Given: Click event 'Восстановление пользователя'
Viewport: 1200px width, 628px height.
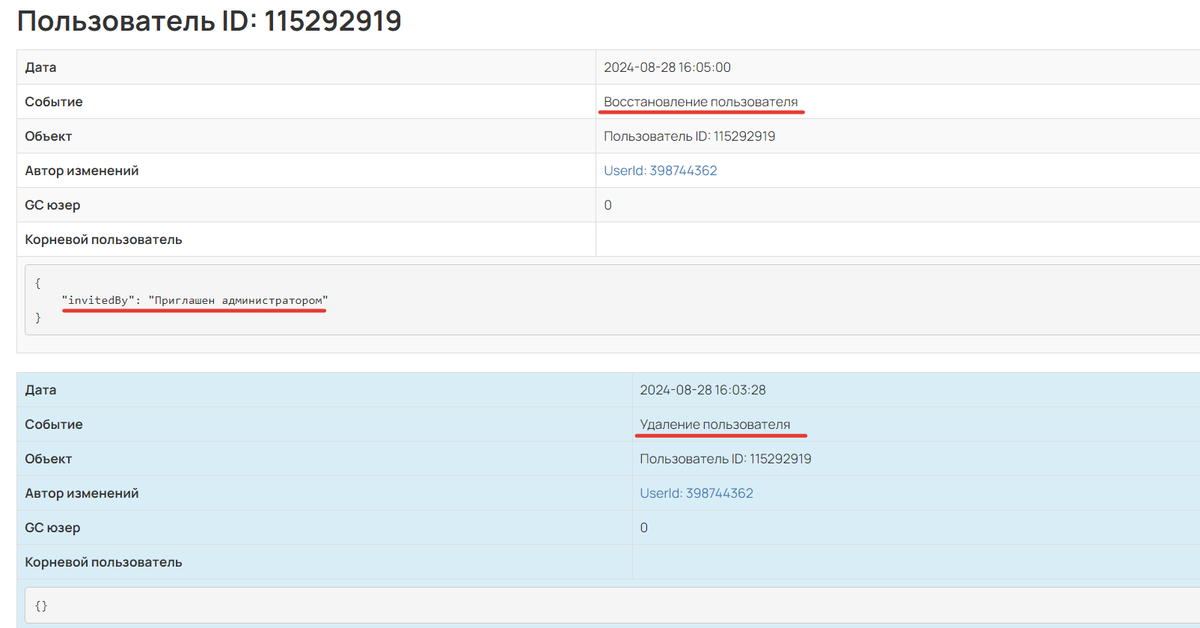Looking at the screenshot, I should click(701, 102).
